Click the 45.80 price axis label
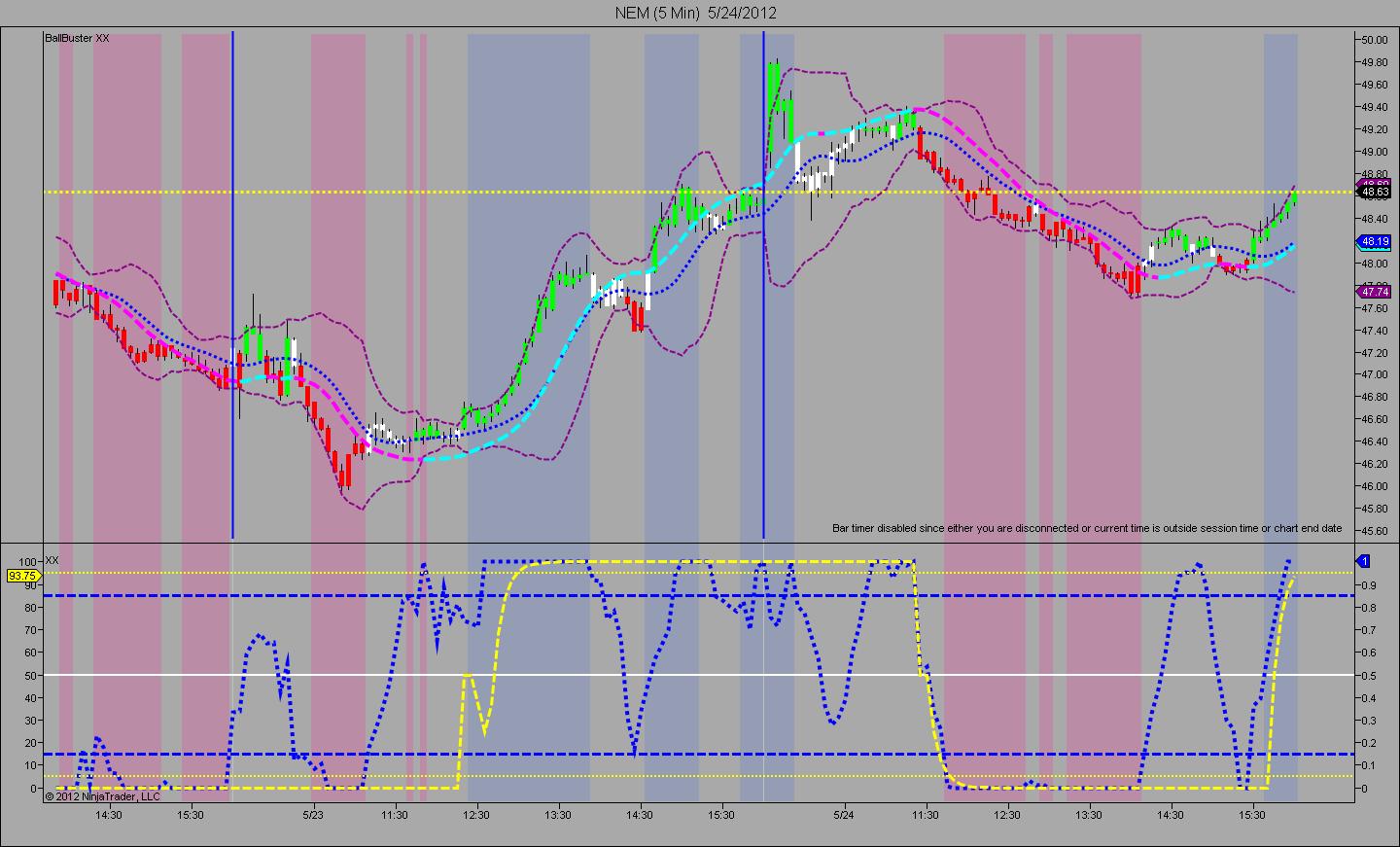1400x847 pixels. click(x=1375, y=509)
